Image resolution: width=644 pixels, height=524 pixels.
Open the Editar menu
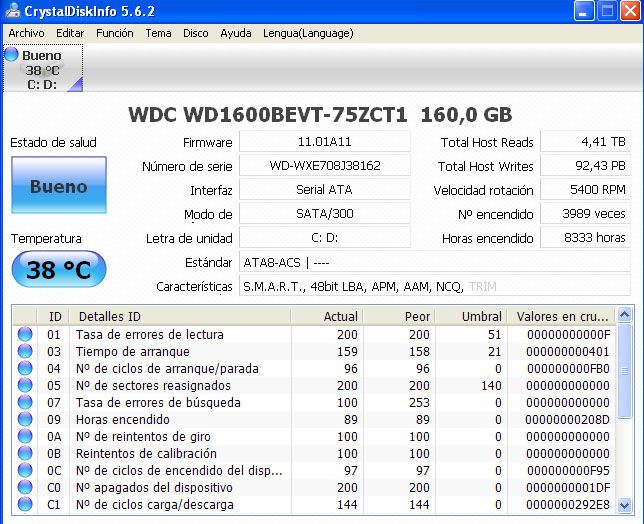(x=70, y=33)
